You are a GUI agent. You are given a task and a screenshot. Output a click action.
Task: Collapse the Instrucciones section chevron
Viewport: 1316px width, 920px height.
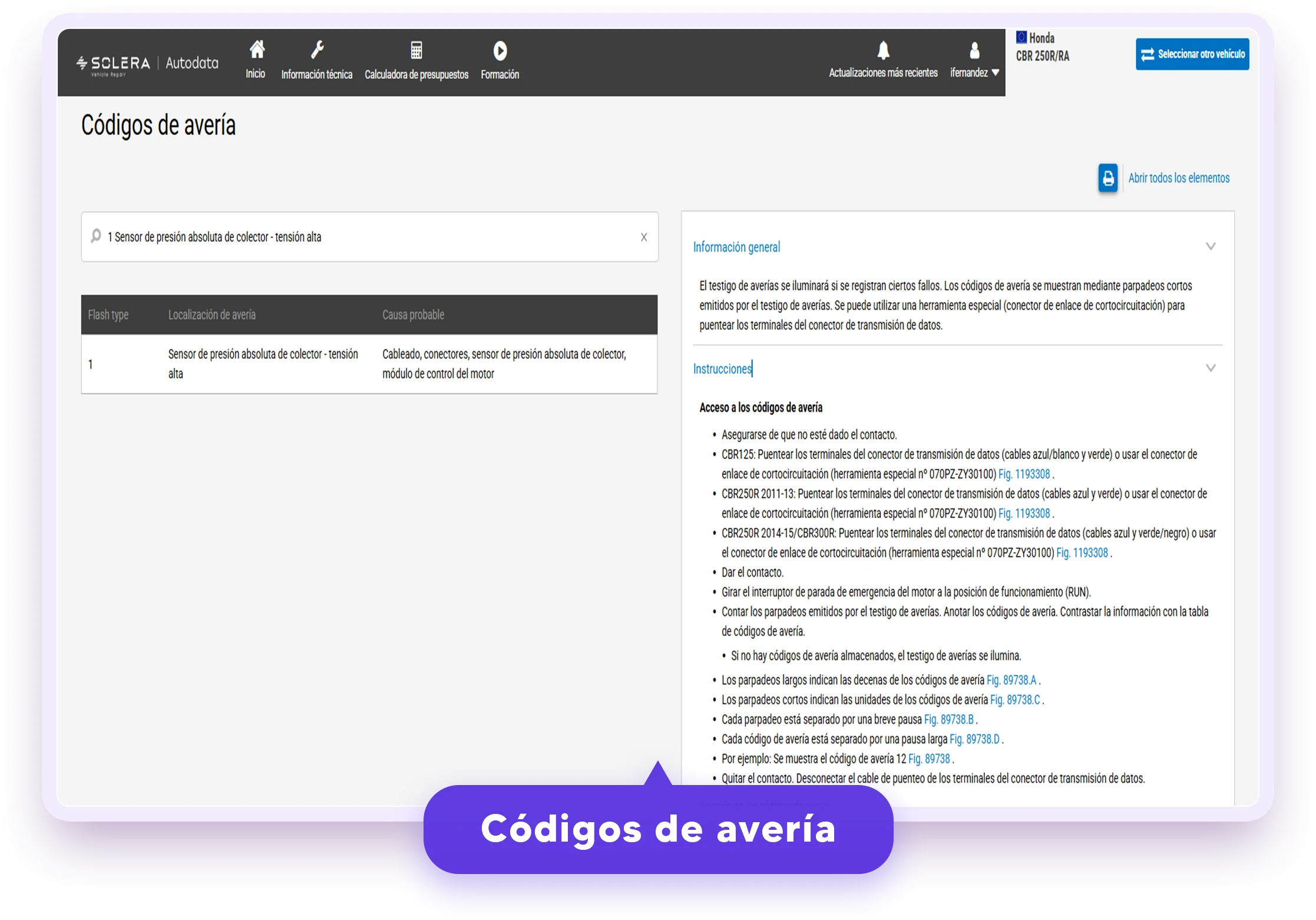[x=1211, y=368]
